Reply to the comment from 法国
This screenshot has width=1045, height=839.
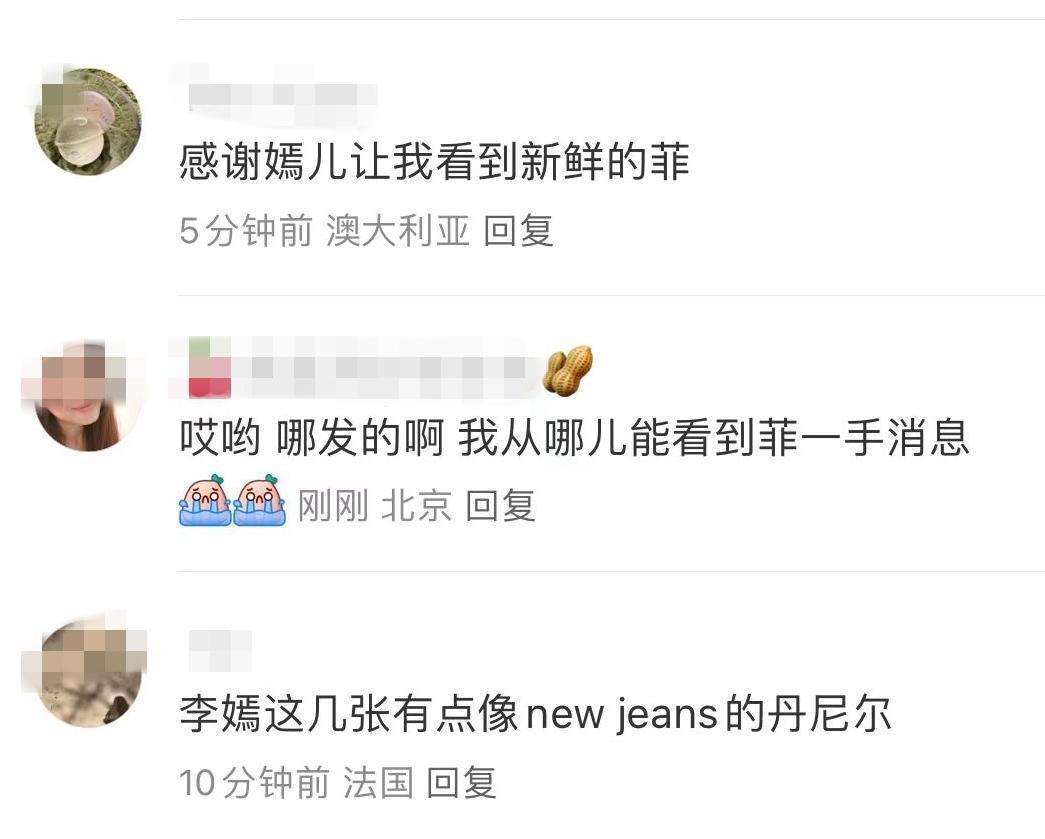(461, 782)
